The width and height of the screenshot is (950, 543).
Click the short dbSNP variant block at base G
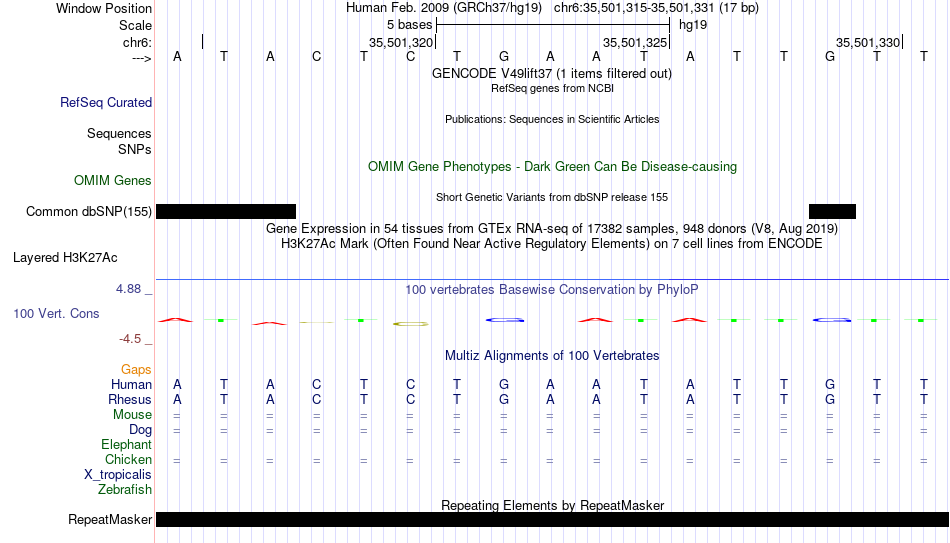point(832,212)
